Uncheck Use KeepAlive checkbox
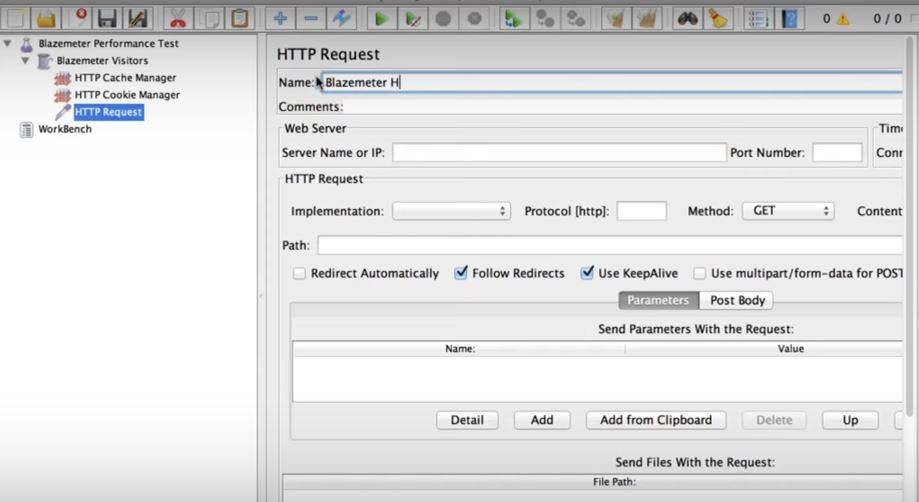 click(x=587, y=272)
